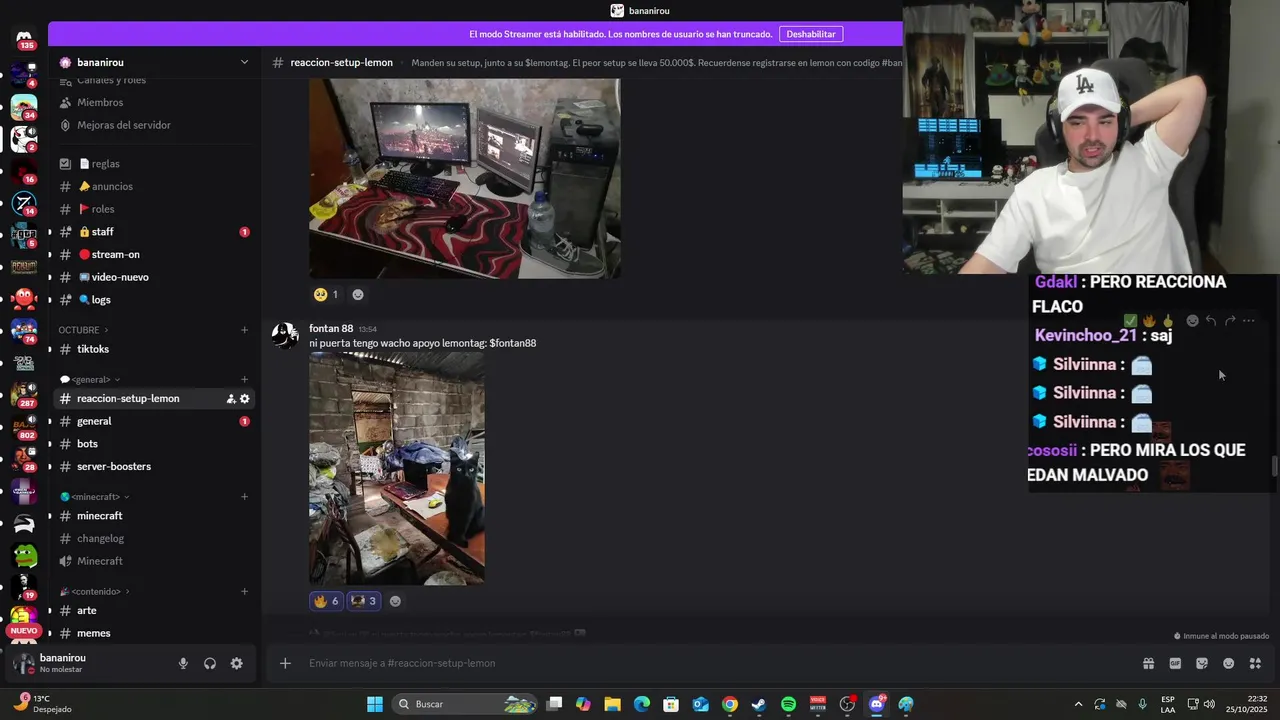Open Discord direct messages home icon

coord(24,40)
